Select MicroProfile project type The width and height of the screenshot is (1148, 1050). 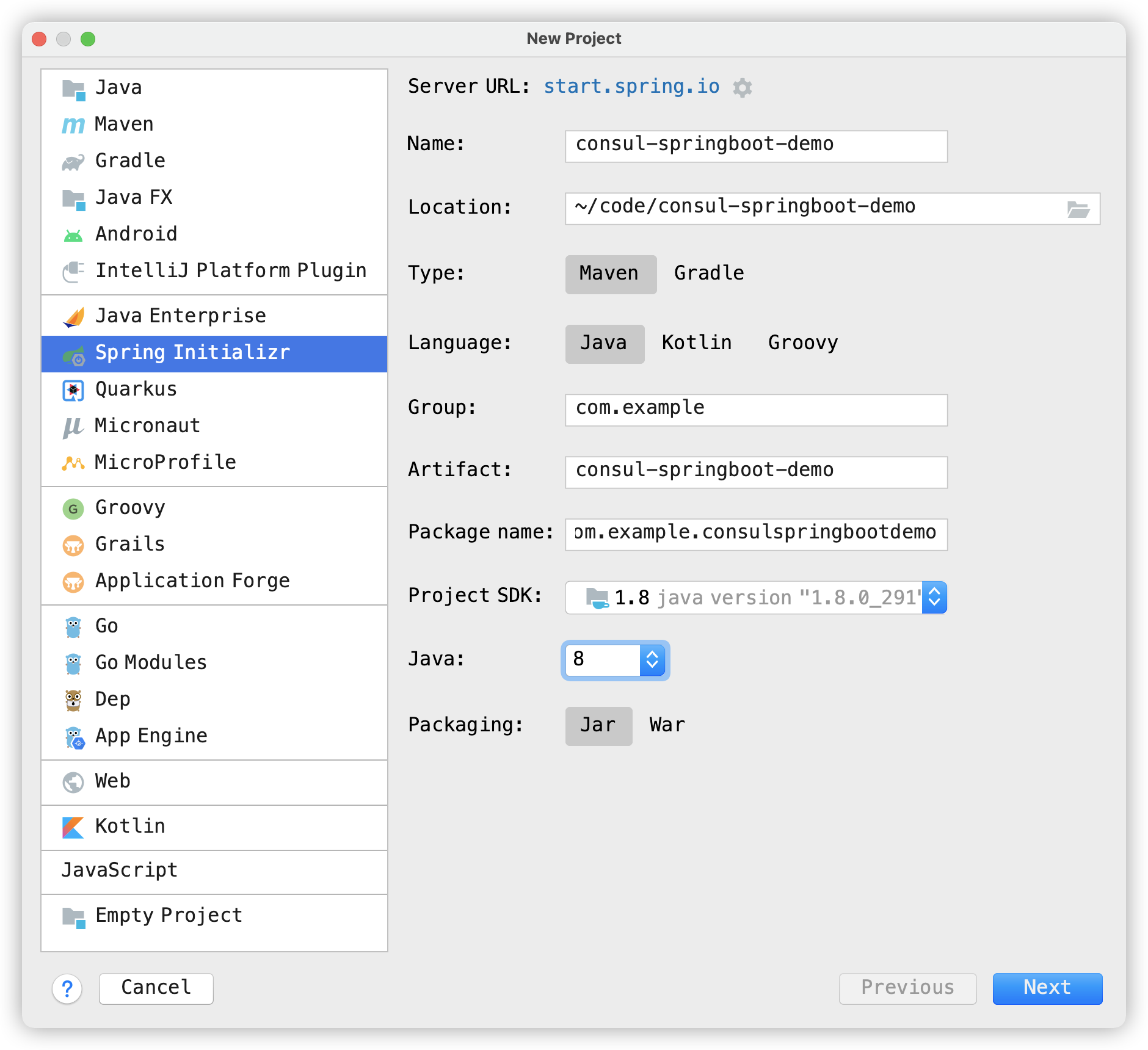click(x=214, y=463)
